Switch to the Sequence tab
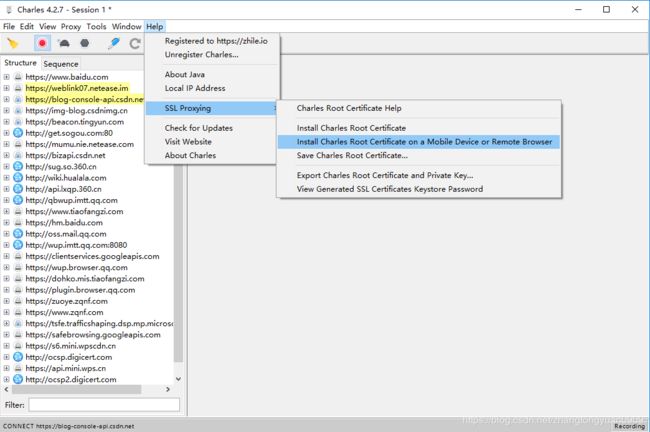 point(61,64)
